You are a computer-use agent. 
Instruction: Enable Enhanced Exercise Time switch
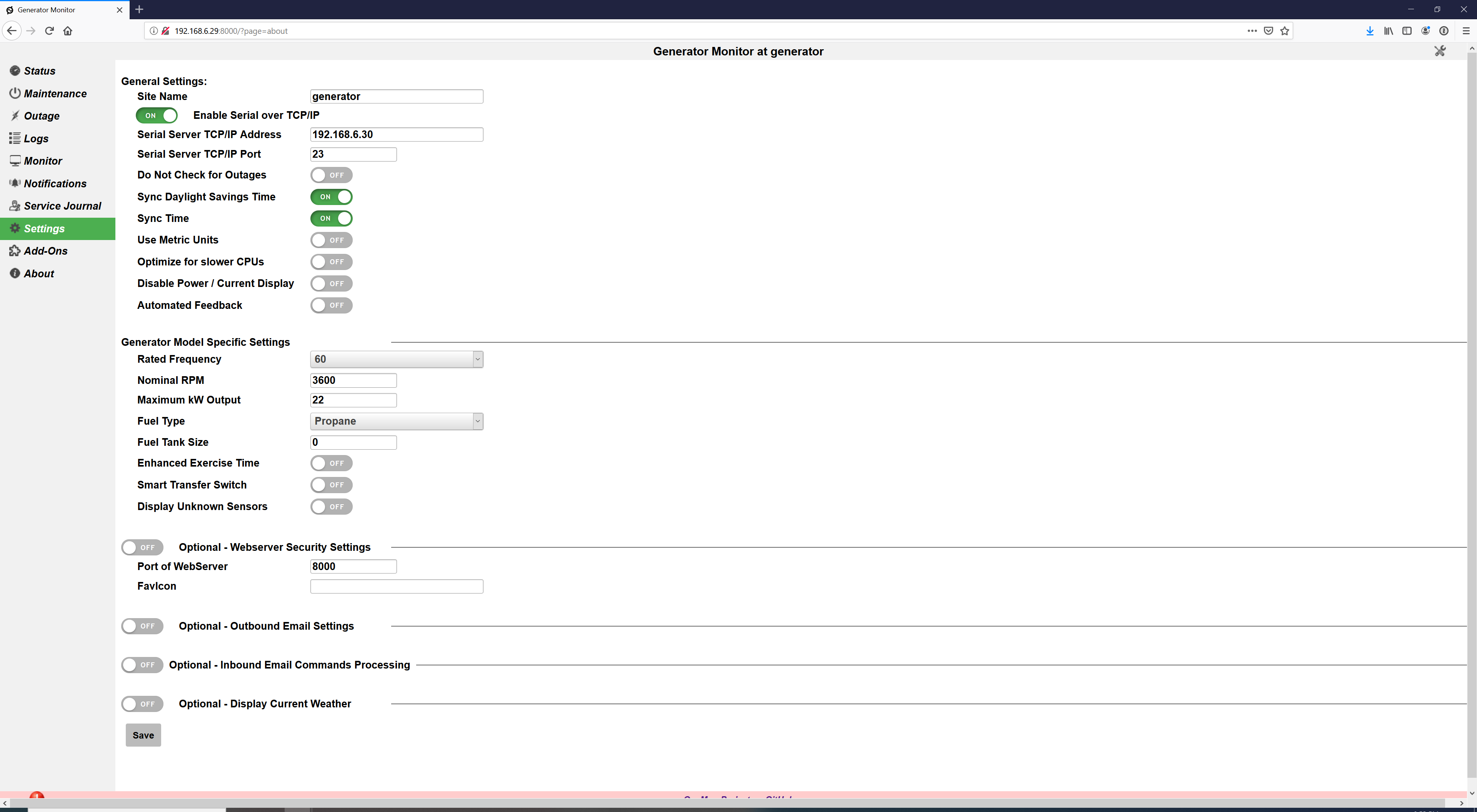[x=332, y=463]
